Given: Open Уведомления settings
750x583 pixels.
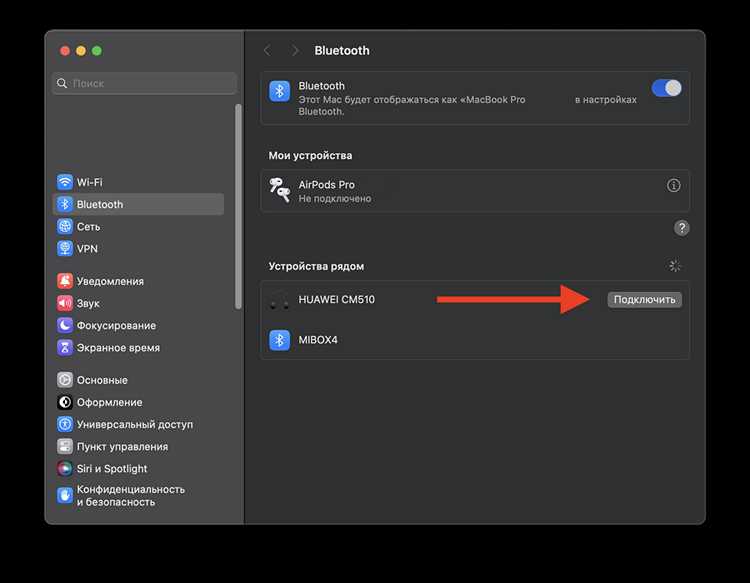Looking at the screenshot, I should [x=138, y=281].
